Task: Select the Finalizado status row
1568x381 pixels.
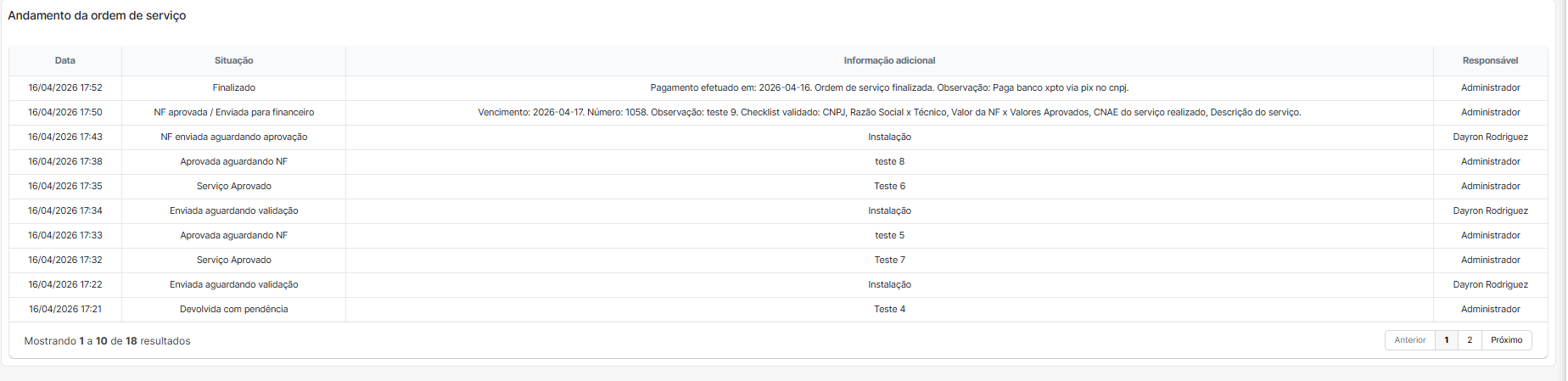Action: coord(778,88)
